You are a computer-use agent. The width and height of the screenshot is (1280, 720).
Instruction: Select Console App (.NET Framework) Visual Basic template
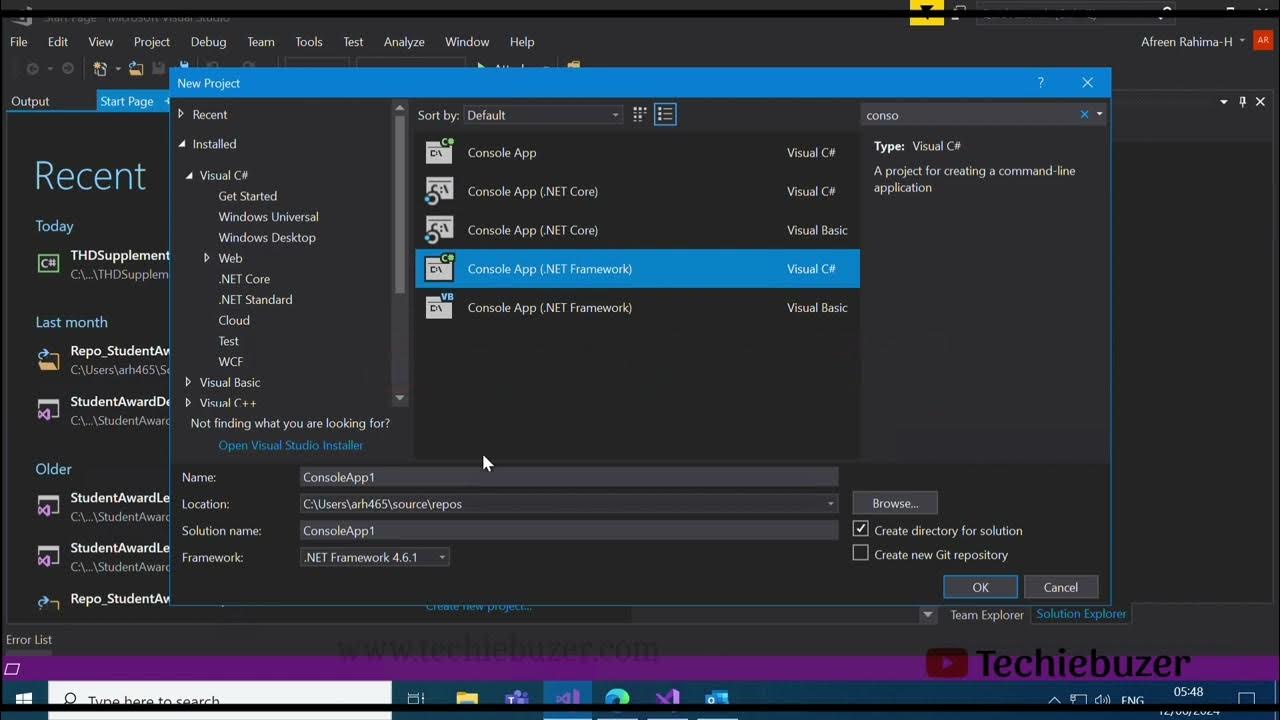tap(637, 307)
